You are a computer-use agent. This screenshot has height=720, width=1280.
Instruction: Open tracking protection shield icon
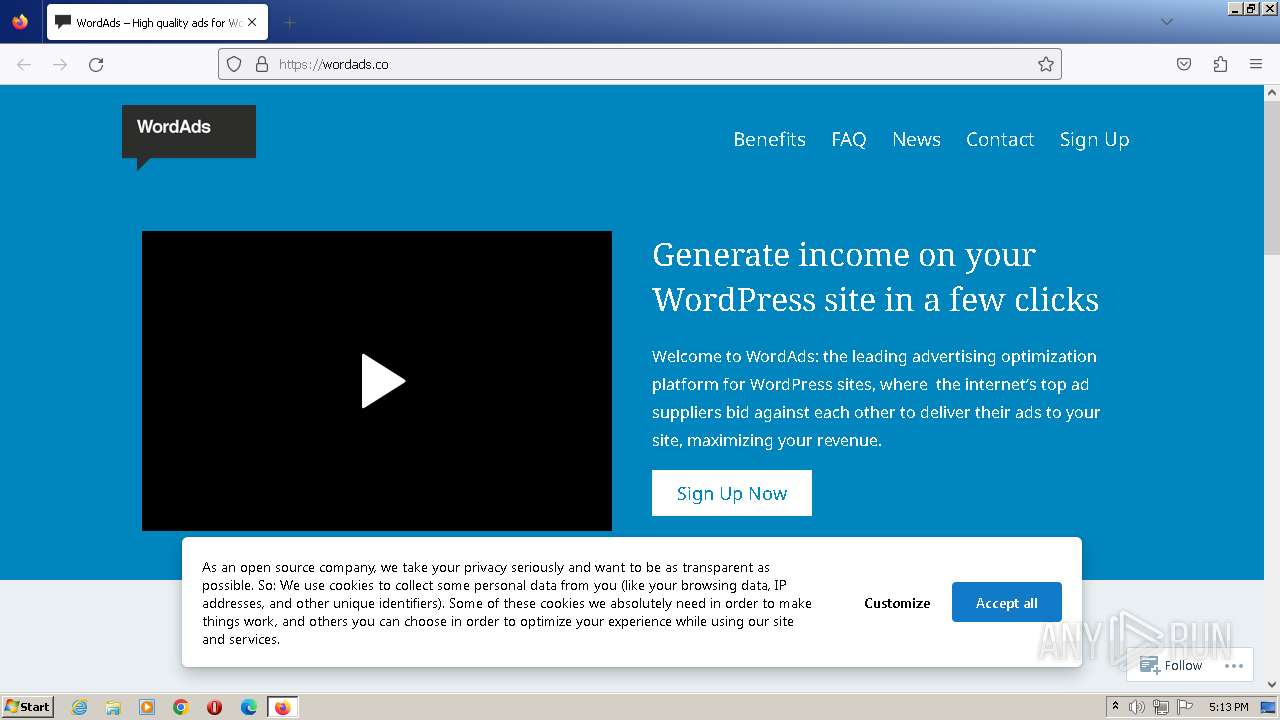234,64
